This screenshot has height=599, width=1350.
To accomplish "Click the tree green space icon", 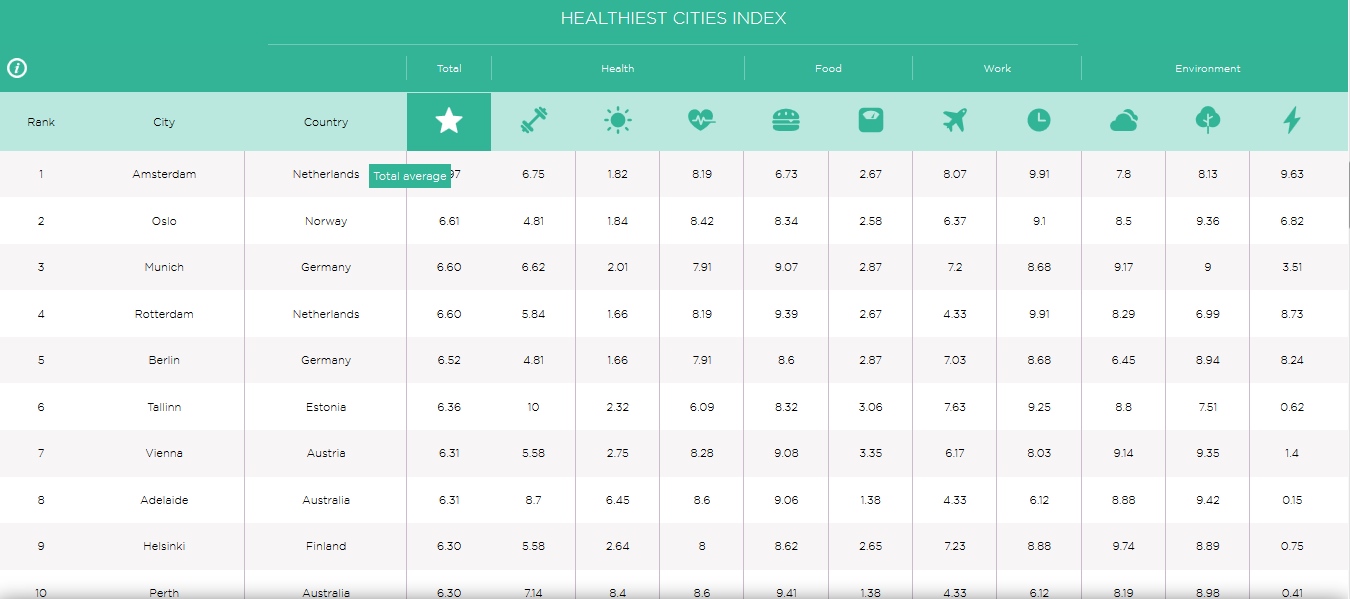I will 1208,122.
